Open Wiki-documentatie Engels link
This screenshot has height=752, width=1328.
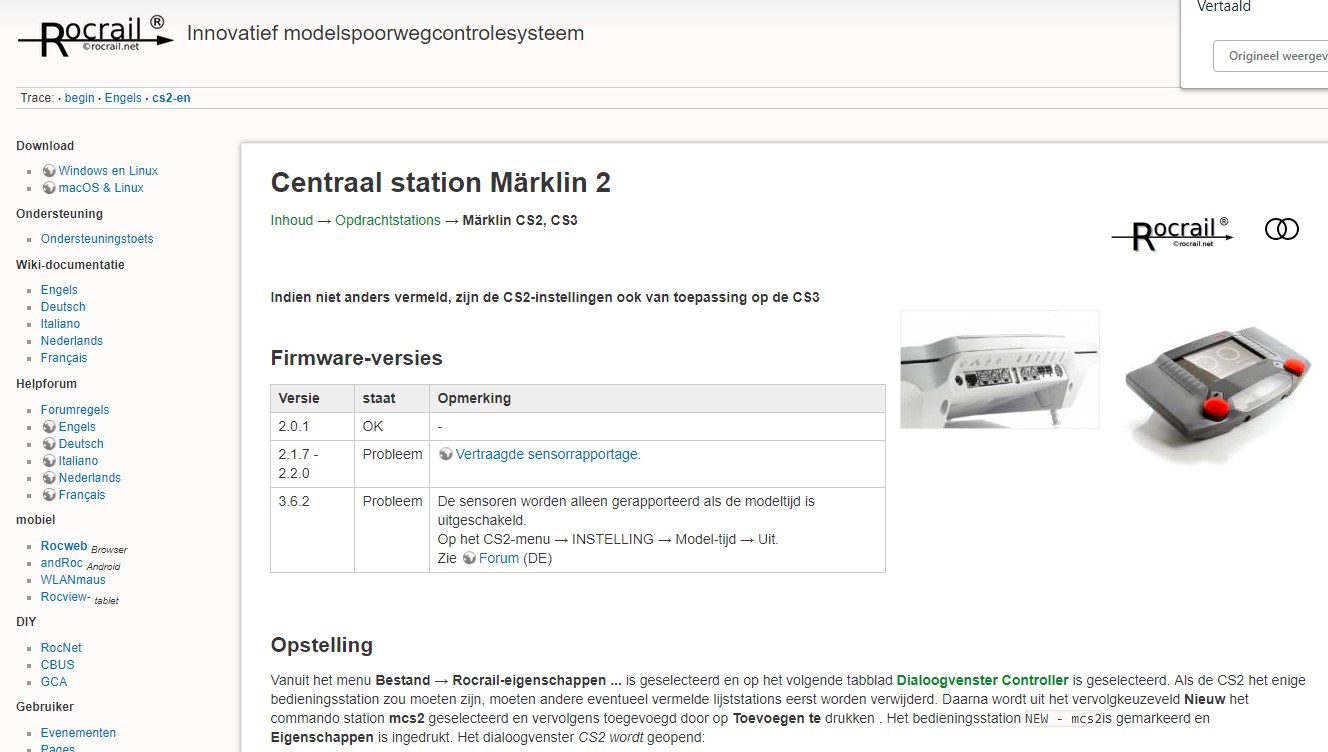pyautogui.click(x=59, y=290)
